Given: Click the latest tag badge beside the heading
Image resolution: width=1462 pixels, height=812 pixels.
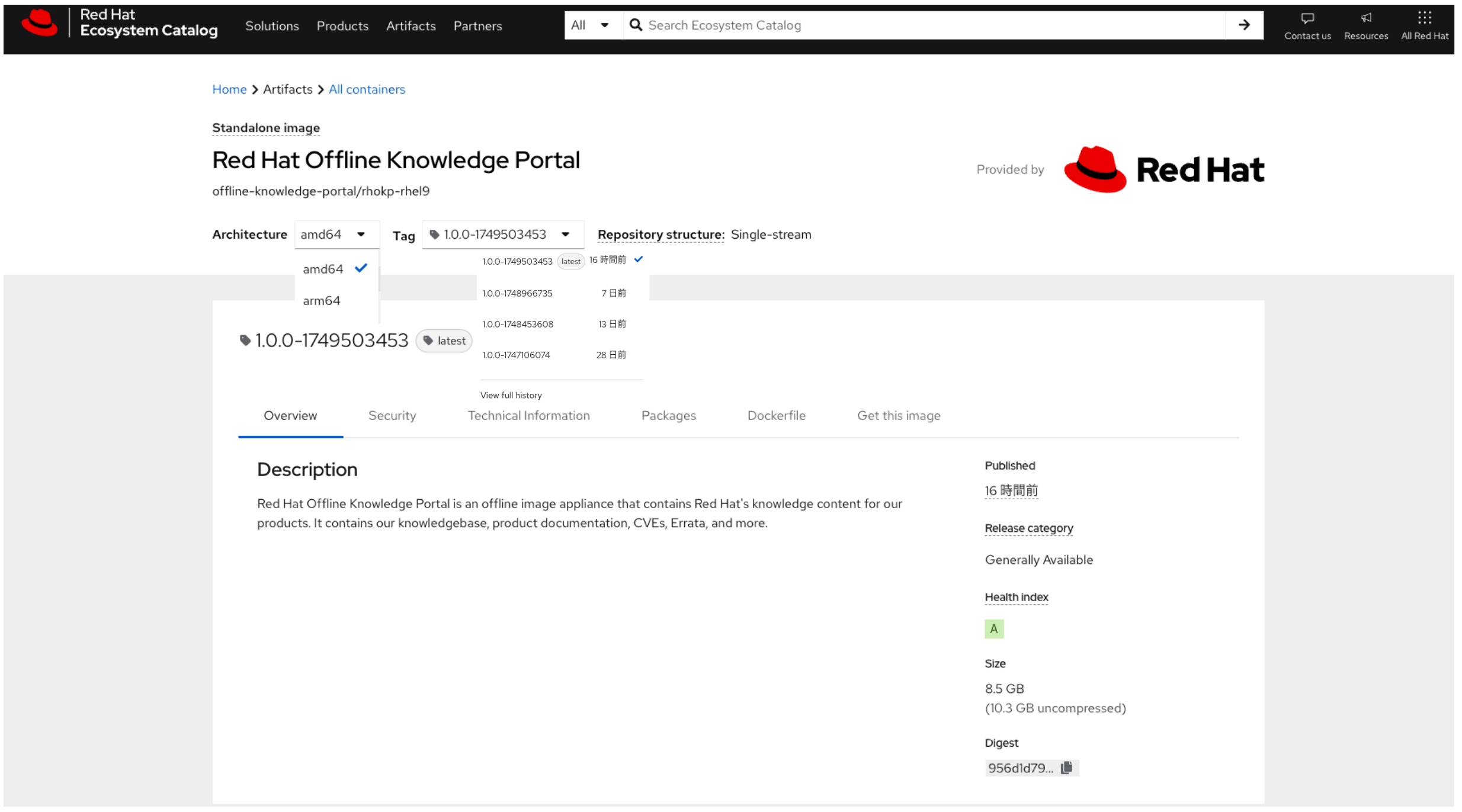Looking at the screenshot, I should coord(444,341).
